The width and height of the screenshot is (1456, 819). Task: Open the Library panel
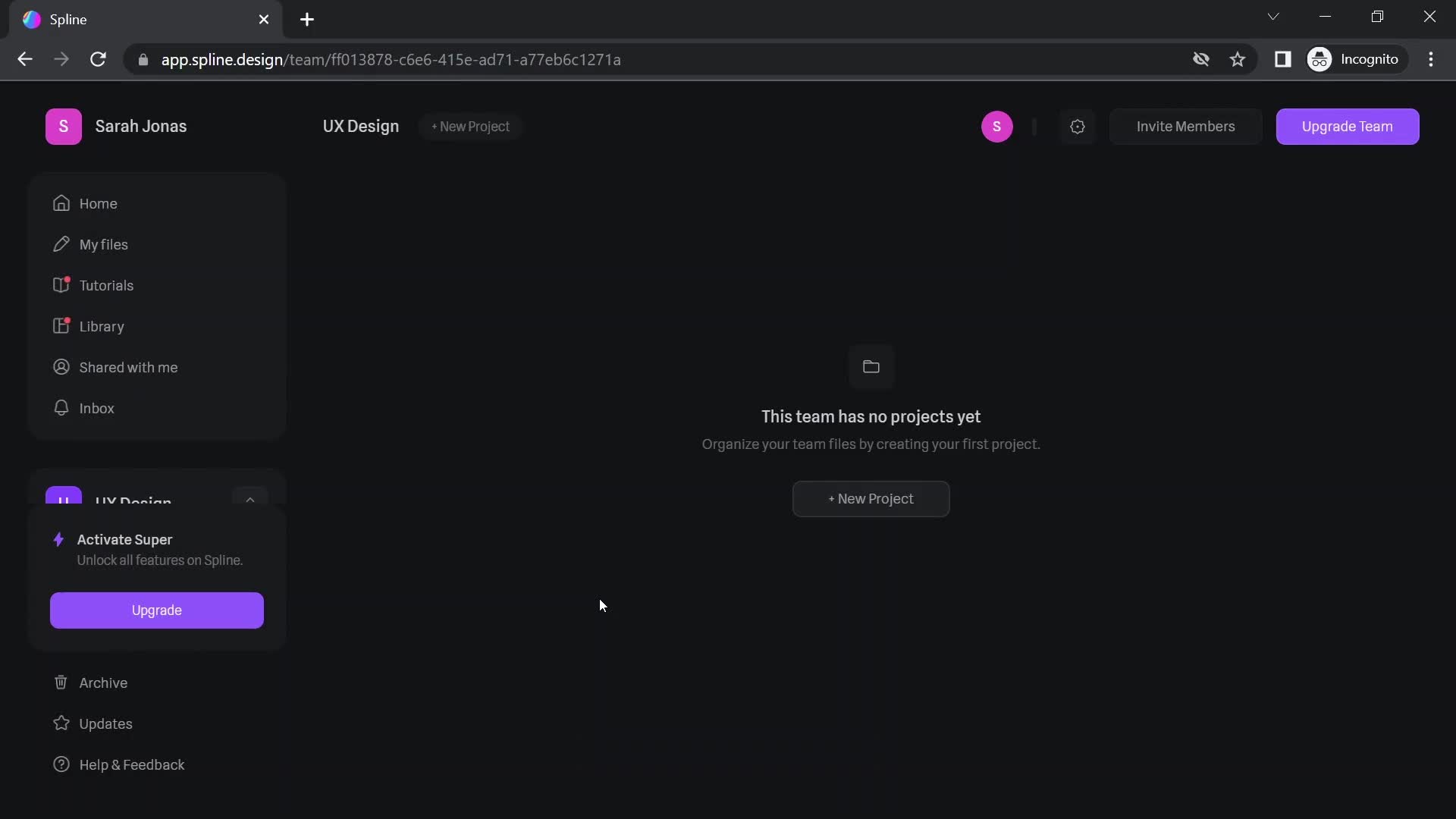click(x=101, y=326)
